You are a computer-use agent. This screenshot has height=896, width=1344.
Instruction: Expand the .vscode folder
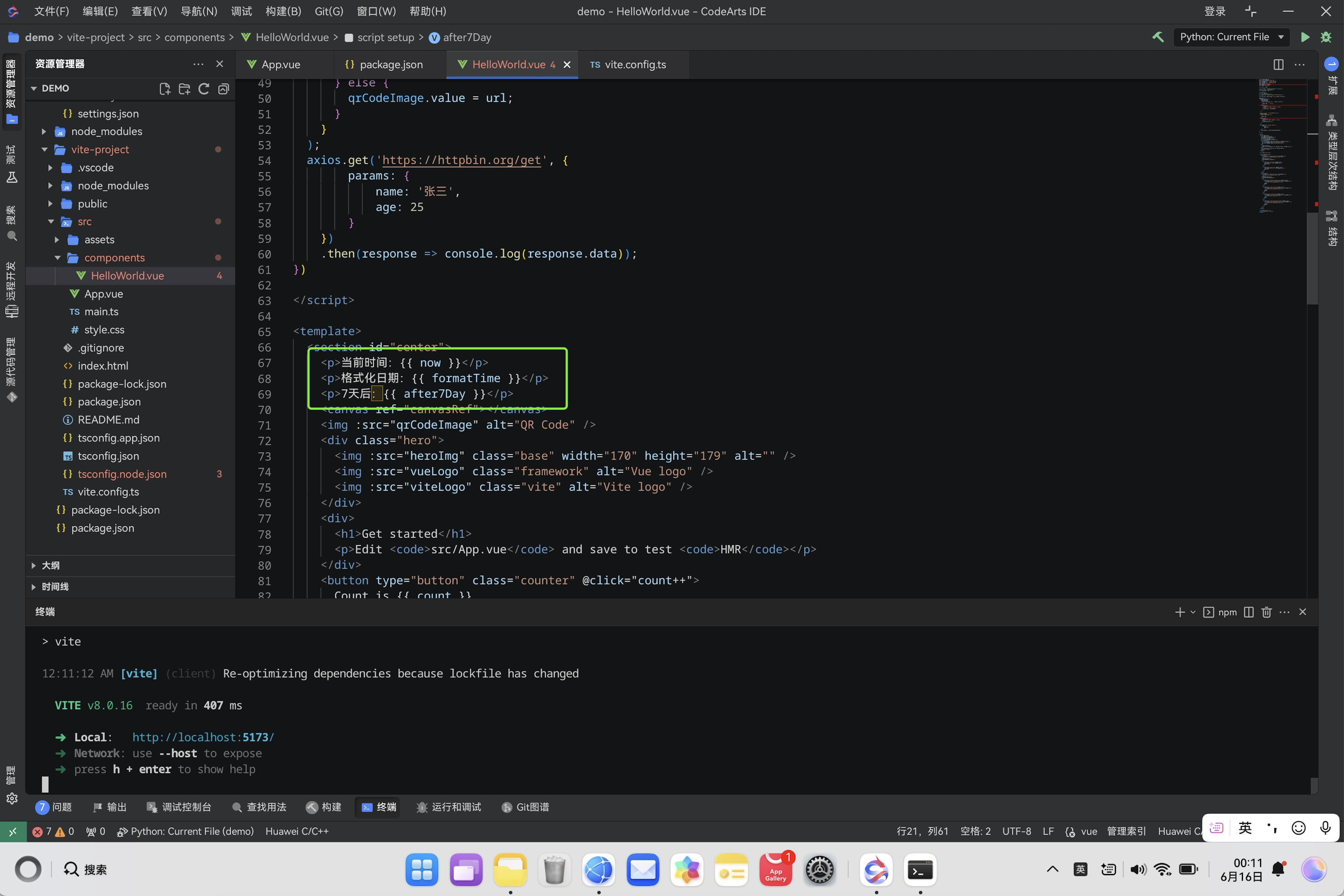coord(51,168)
